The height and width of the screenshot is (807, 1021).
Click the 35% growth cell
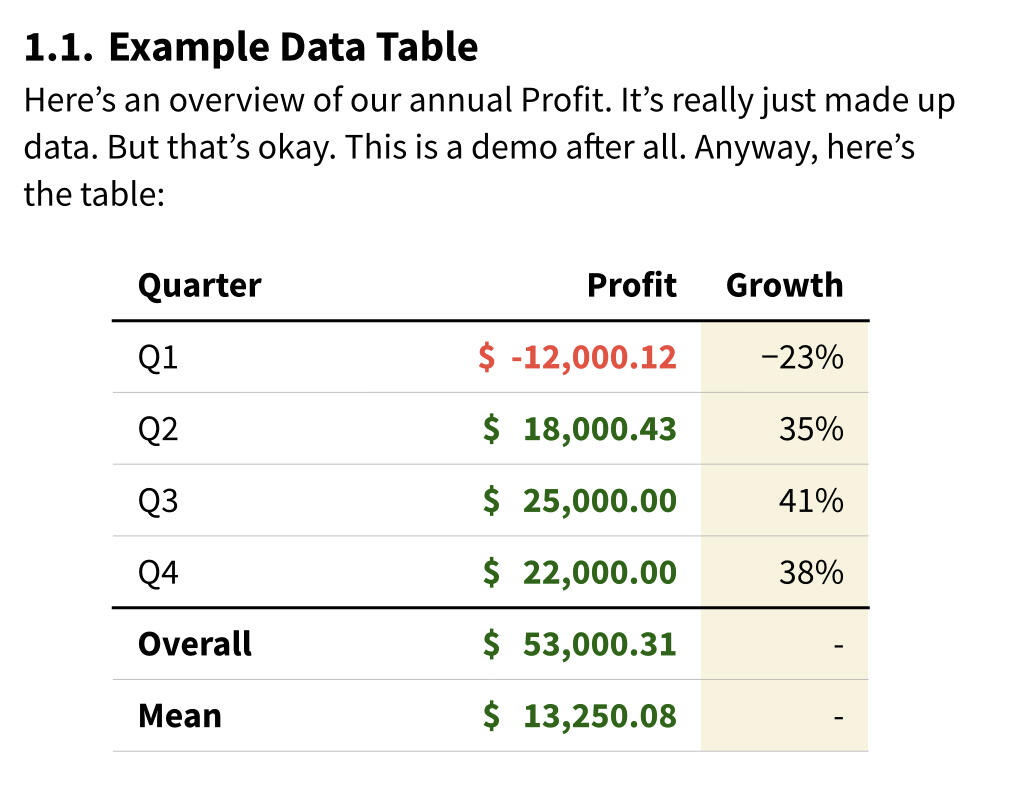811,429
